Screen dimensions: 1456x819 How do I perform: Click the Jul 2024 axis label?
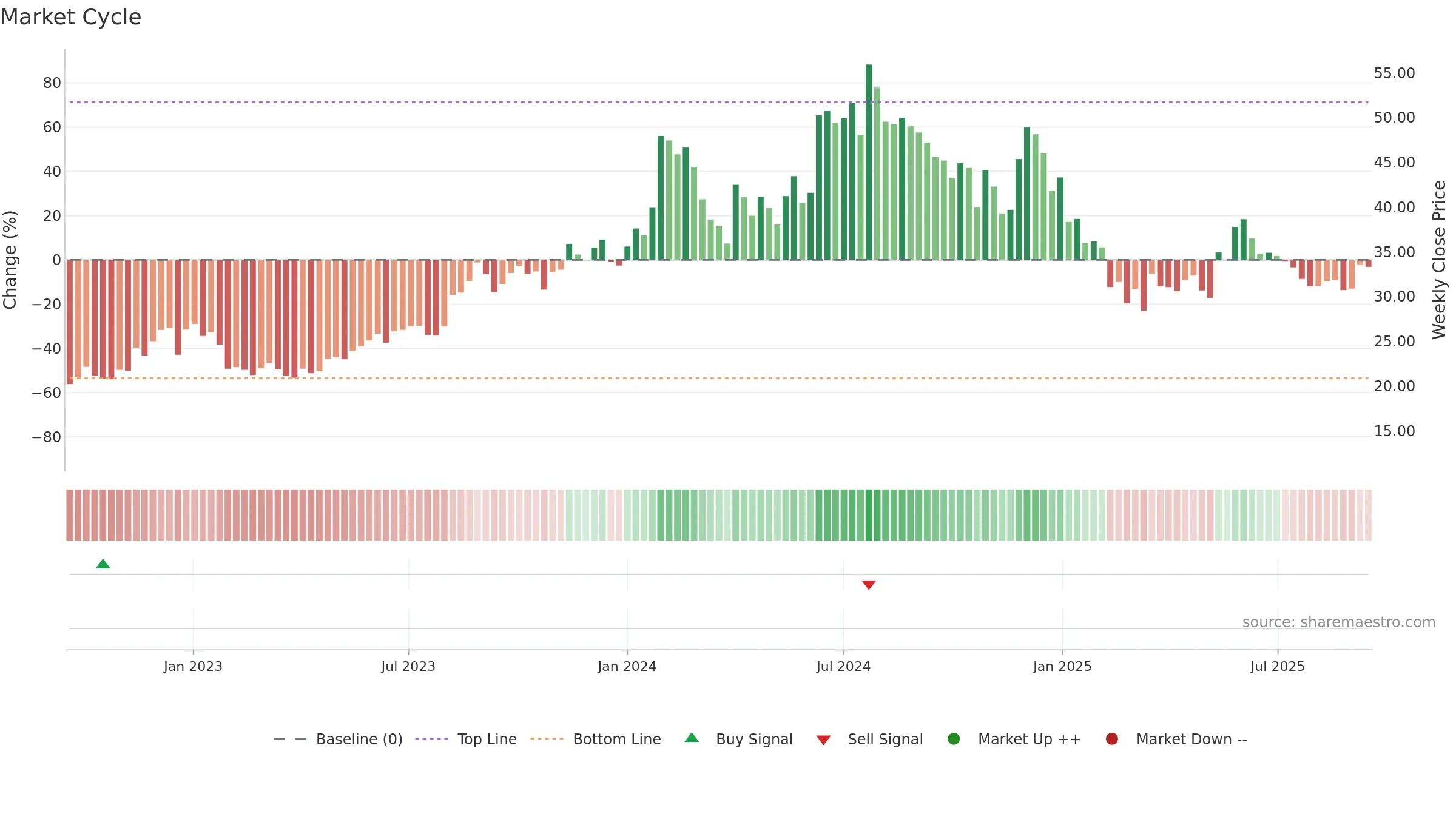pos(843,666)
